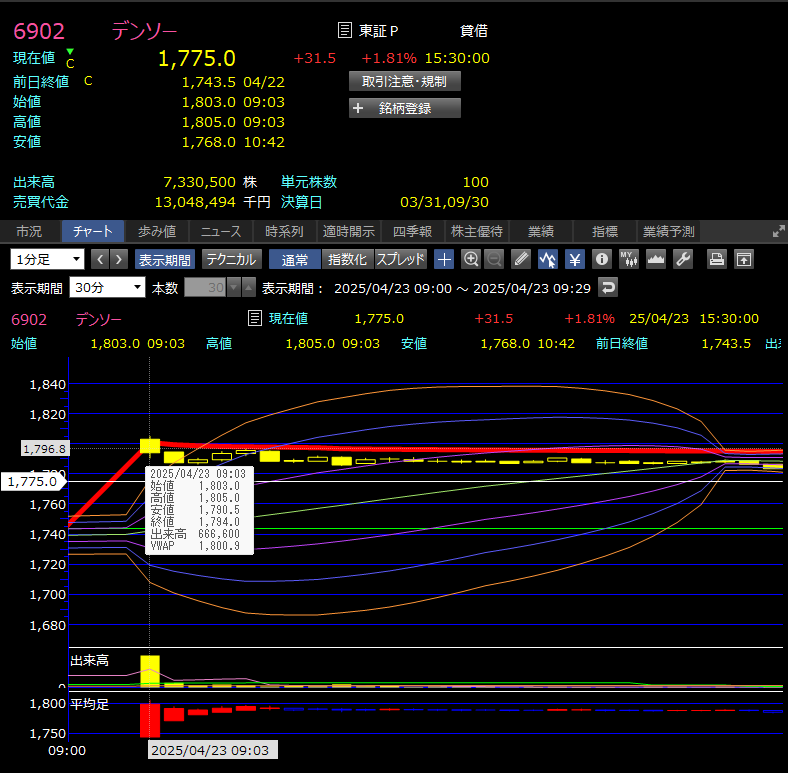This screenshot has width=788, height=773.
Task: Switch chart to 指数化 indexed mode
Action: coord(347,260)
